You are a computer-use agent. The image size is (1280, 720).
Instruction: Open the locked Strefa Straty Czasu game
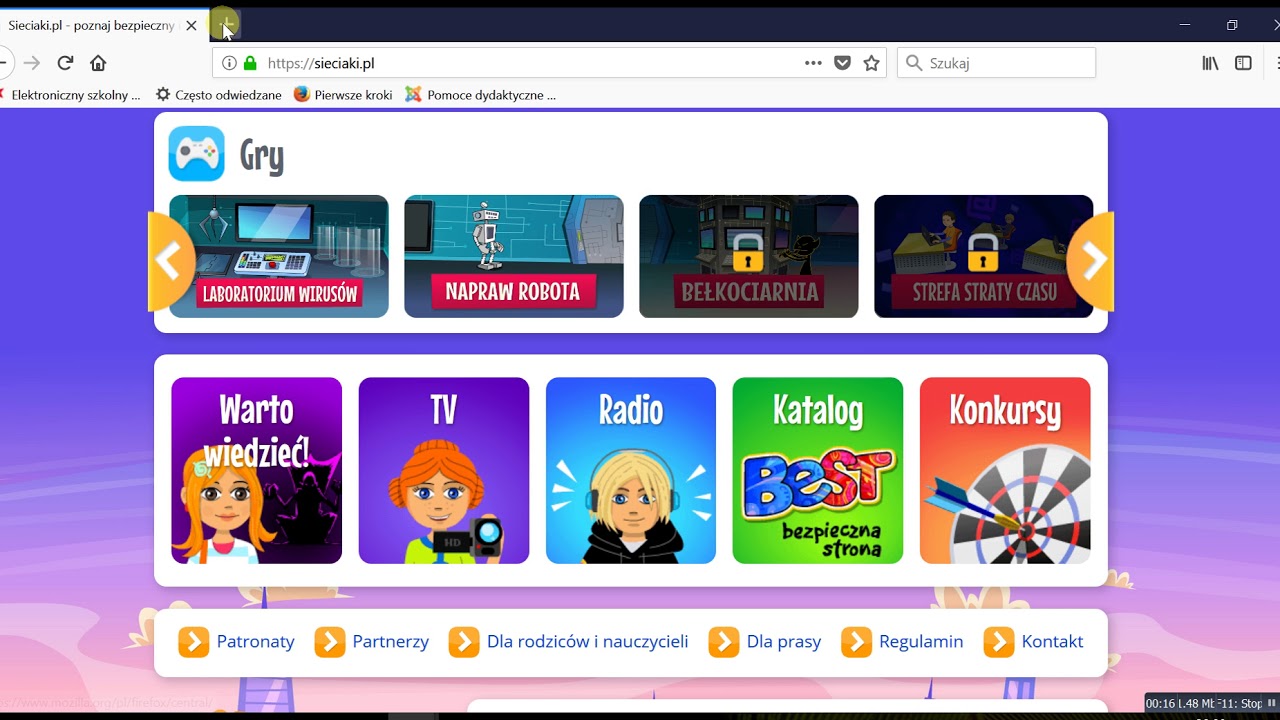click(x=984, y=256)
